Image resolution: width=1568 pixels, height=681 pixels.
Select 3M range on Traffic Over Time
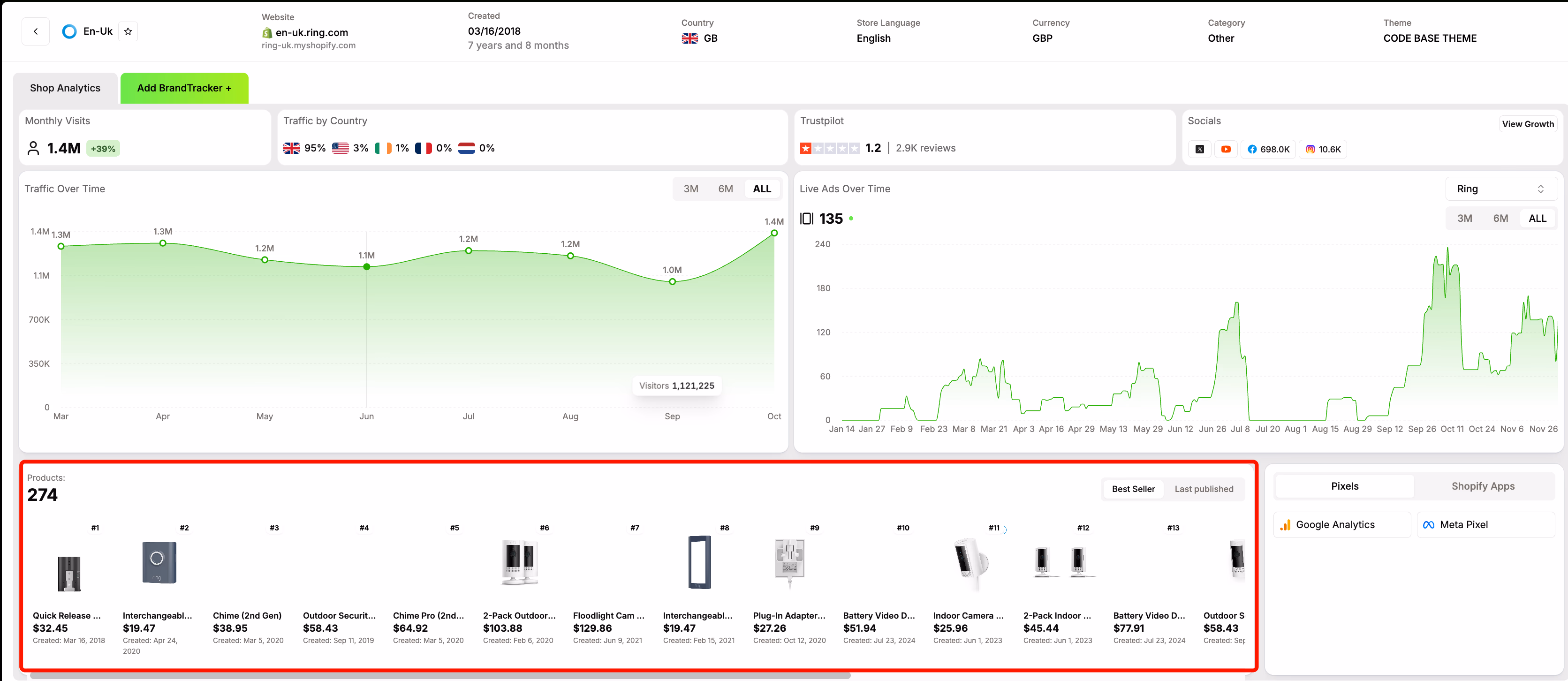pyautogui.click(x=691, y=189)
